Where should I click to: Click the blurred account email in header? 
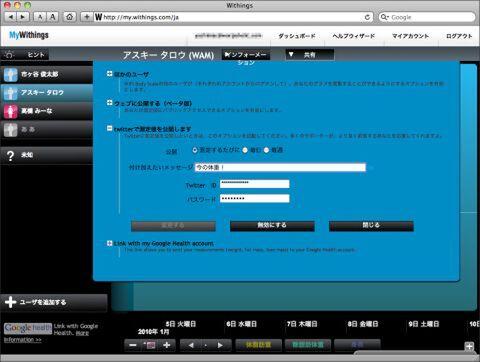click(228, 36)
